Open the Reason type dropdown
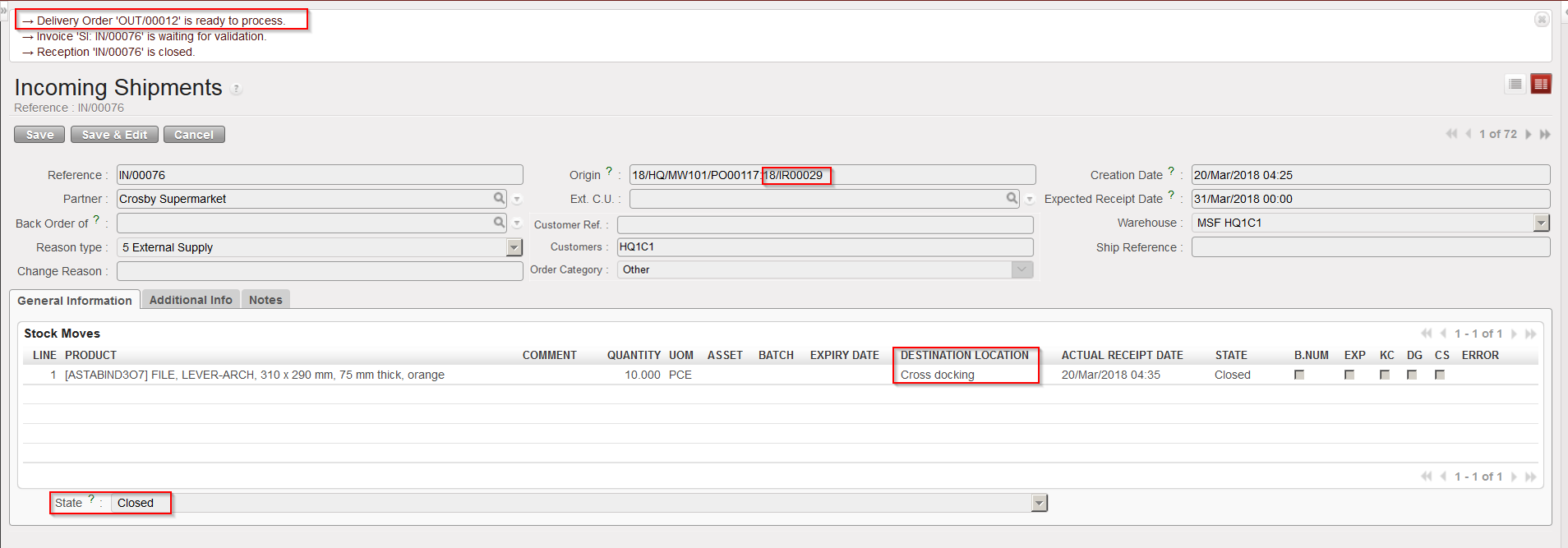The height and width of the screenshot is (548, 1568). [x=514, y=247]
